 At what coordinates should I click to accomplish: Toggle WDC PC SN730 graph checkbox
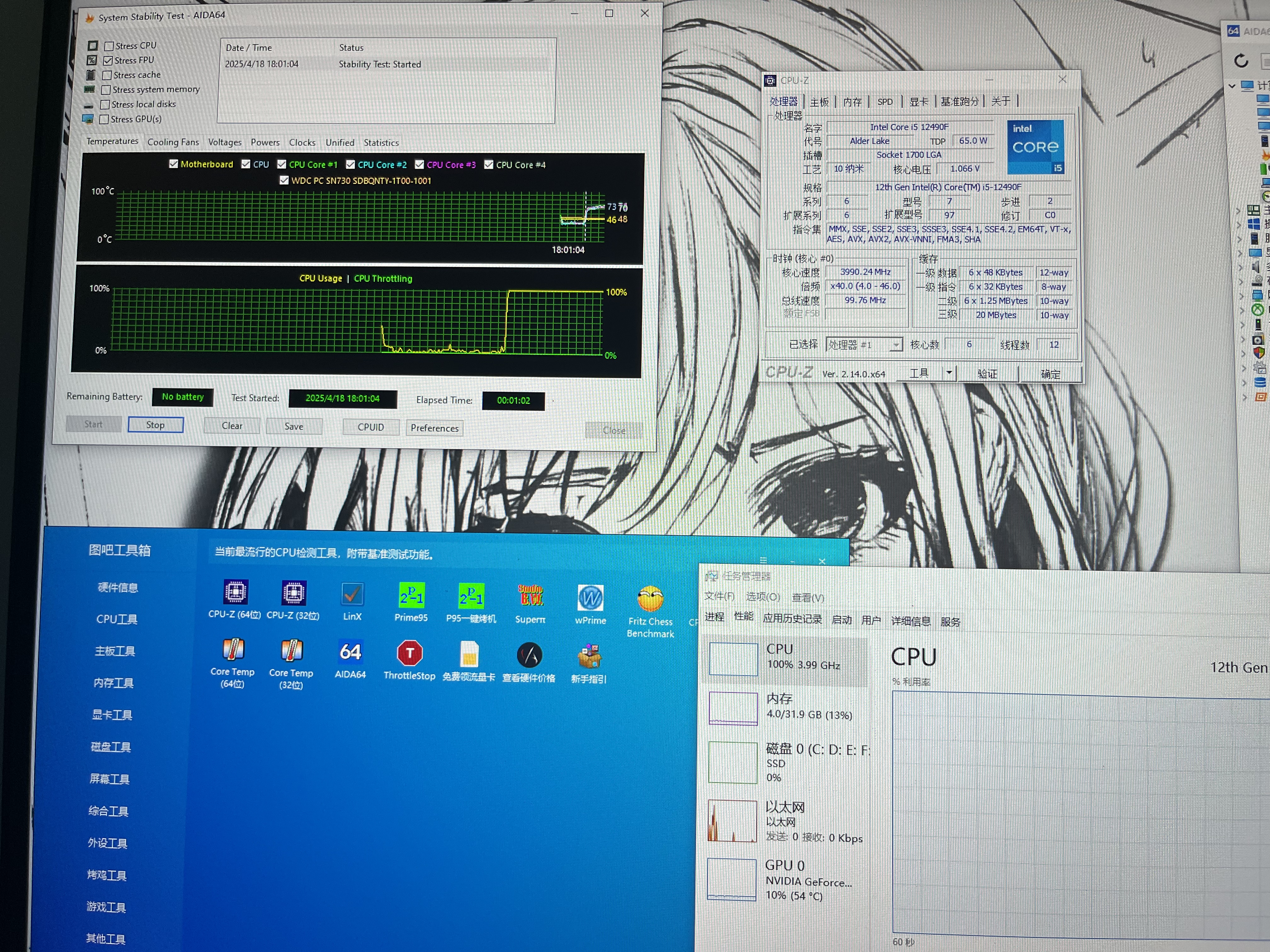(283, 180)
